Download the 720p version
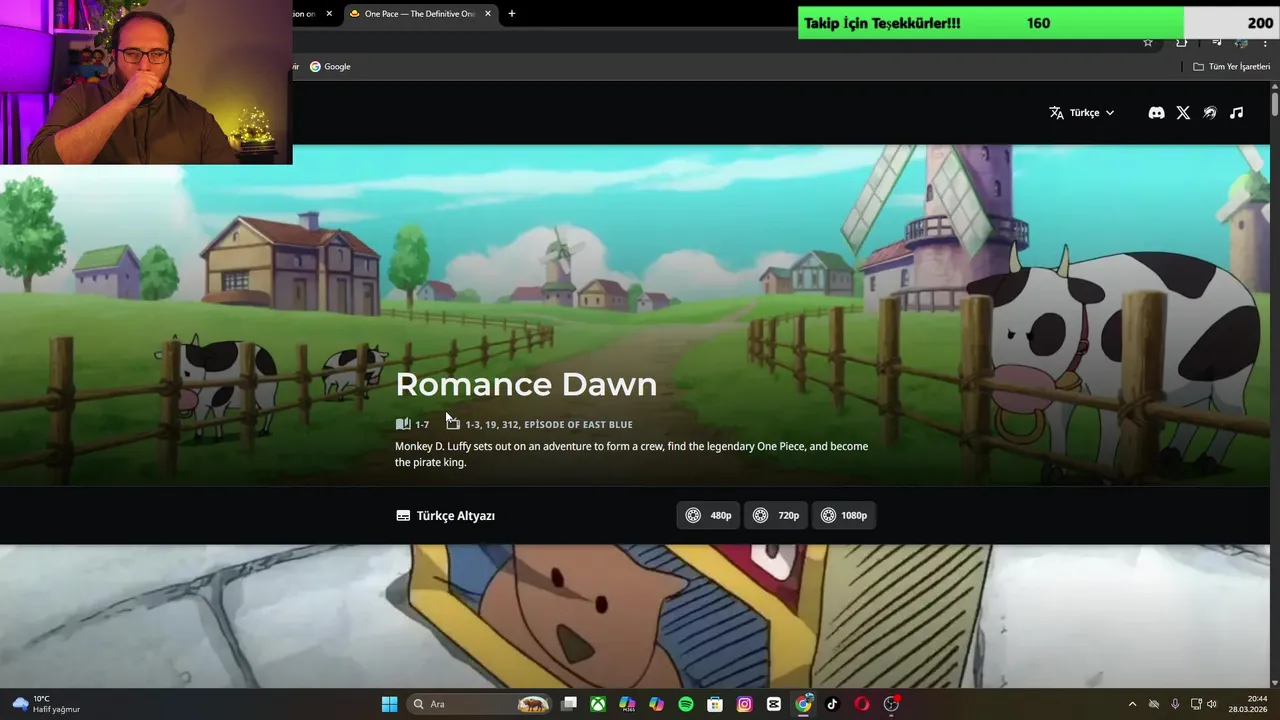 coord(777,516)
